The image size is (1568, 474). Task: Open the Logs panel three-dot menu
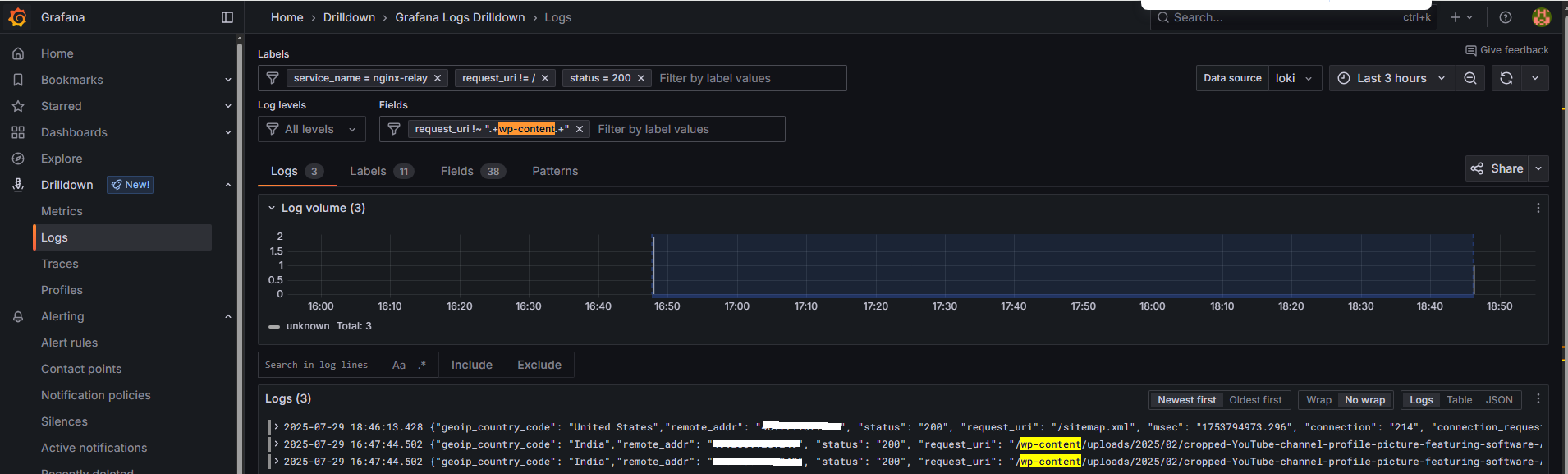click(x=1538, y=398)
